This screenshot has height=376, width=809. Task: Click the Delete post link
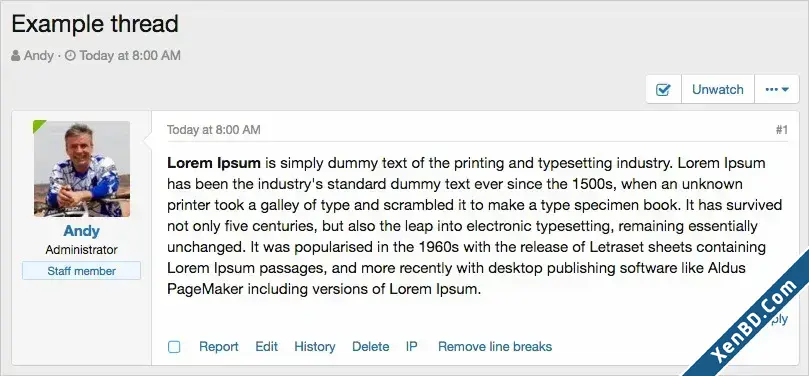coord(370,347)
